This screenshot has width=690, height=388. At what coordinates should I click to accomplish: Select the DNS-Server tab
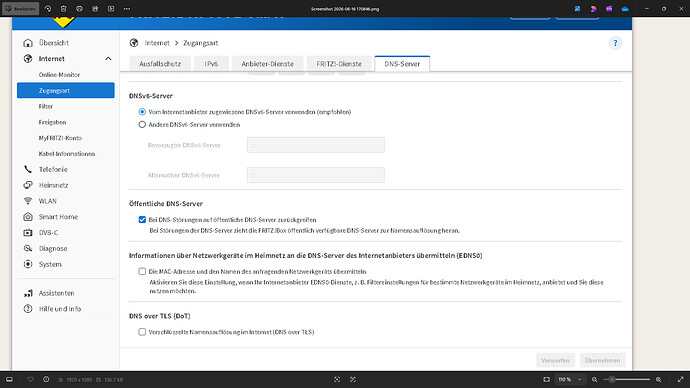pos(402,64)
